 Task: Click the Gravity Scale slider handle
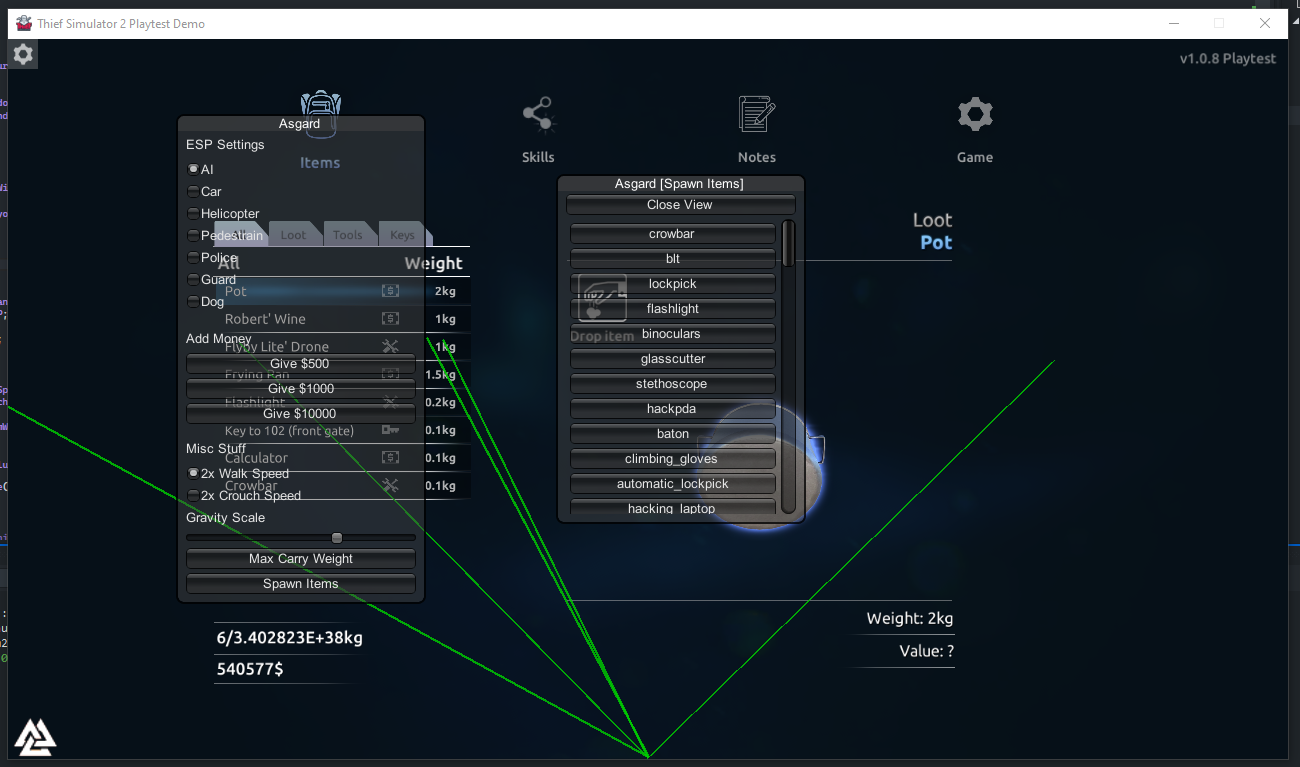pos(337,538)
